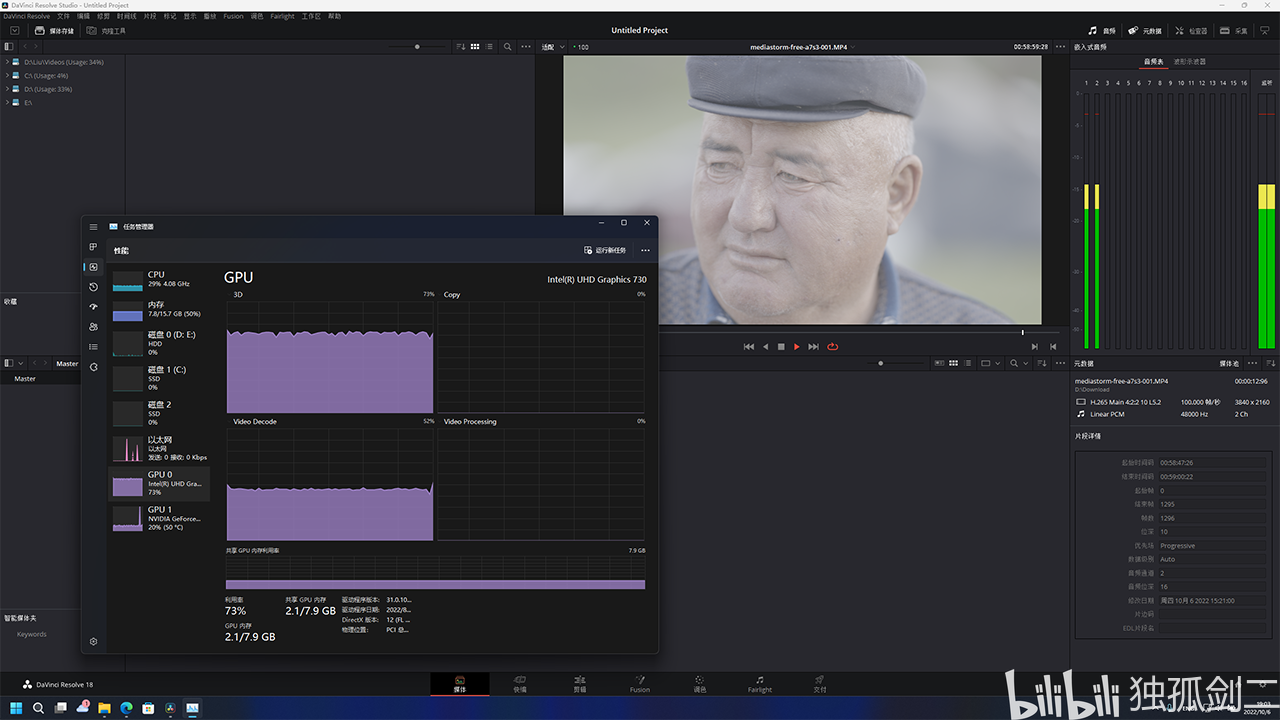Open top-left workspace layout dropdown
The height and width of the screenshot is (720, 1280).
pyautogui.click(x=14, y=31)
